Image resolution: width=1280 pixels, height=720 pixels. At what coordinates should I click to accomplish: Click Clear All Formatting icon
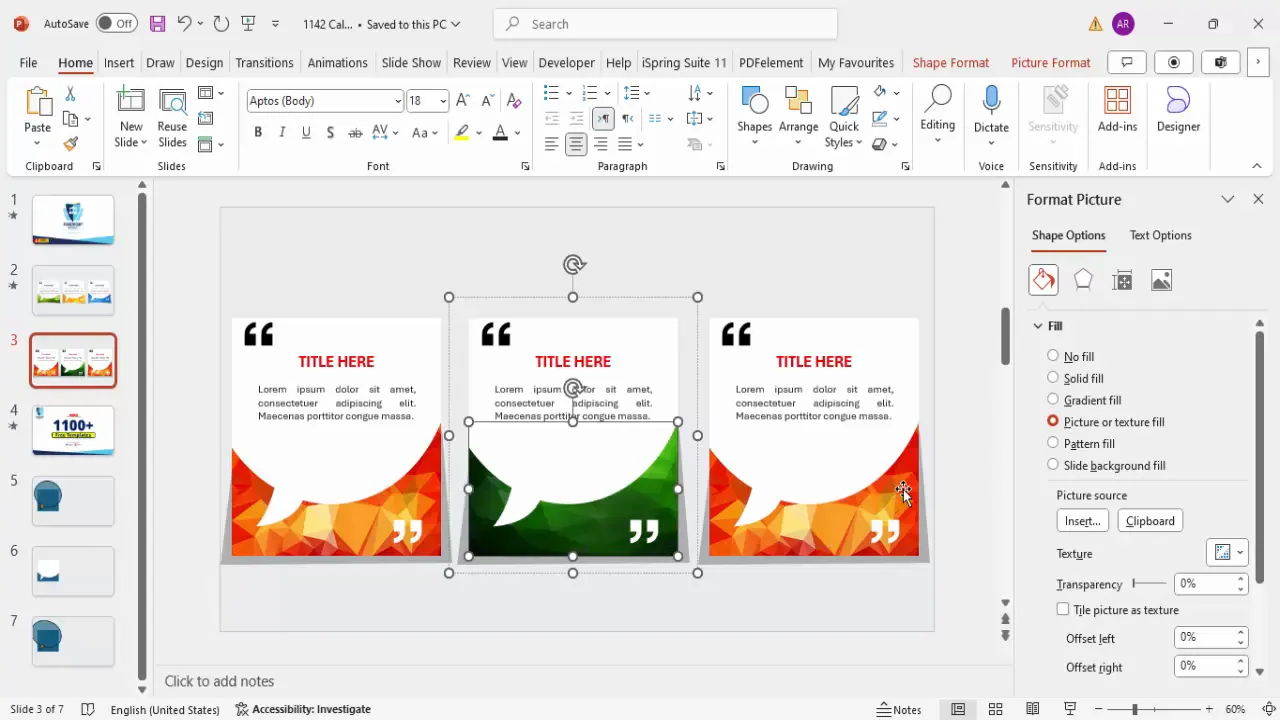[514, 101]
